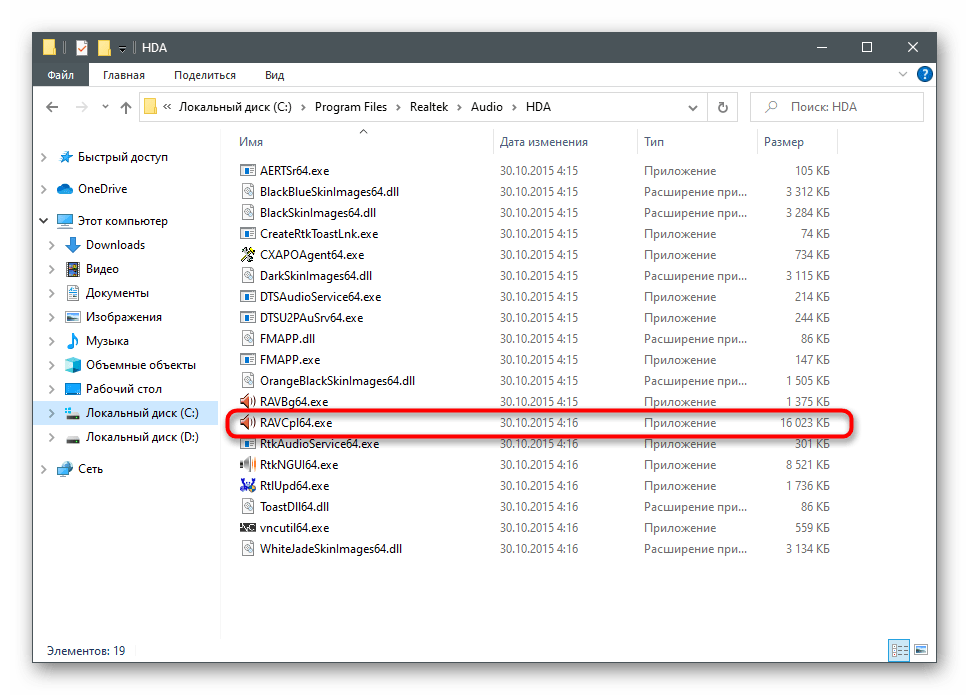The height and width of the screenshot is (695, 969).
Task: Click the vncutil64.exe file icon
Action: point(248,528)
